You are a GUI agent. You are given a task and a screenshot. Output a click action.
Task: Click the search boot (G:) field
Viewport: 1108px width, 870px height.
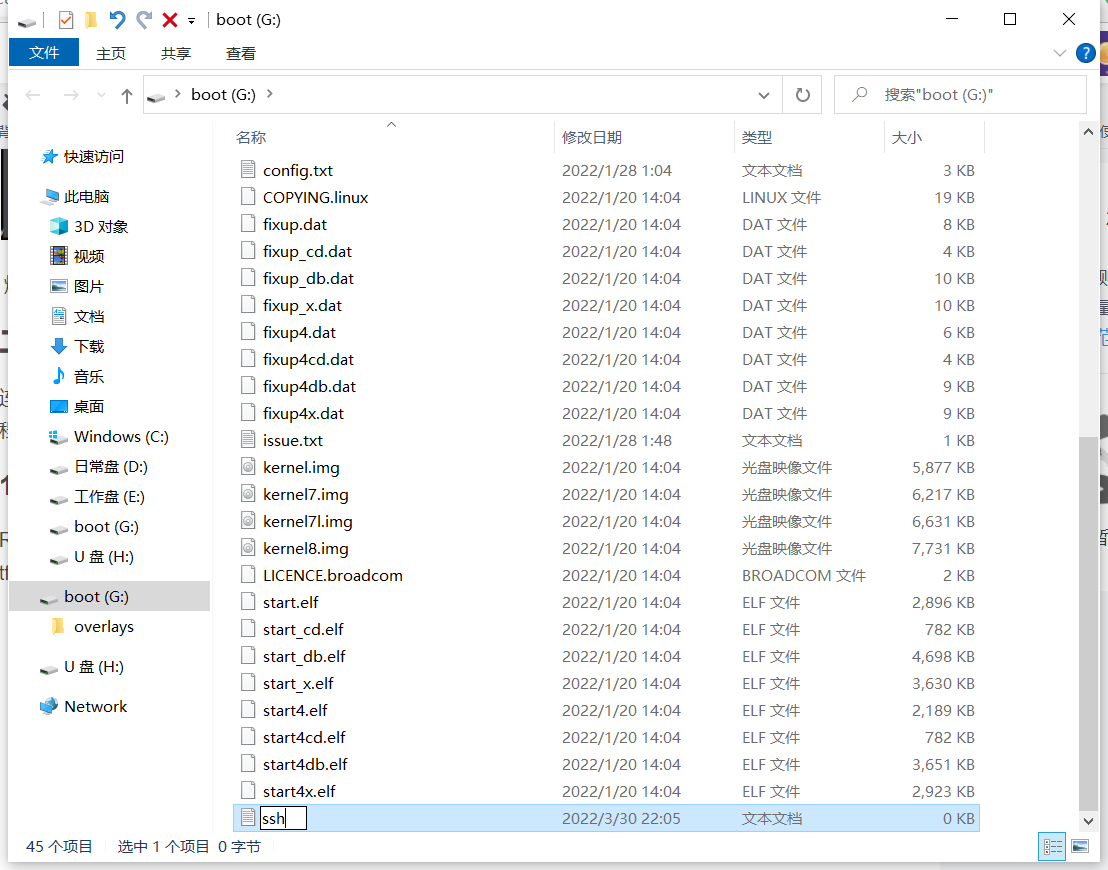[x=960, y=95]
